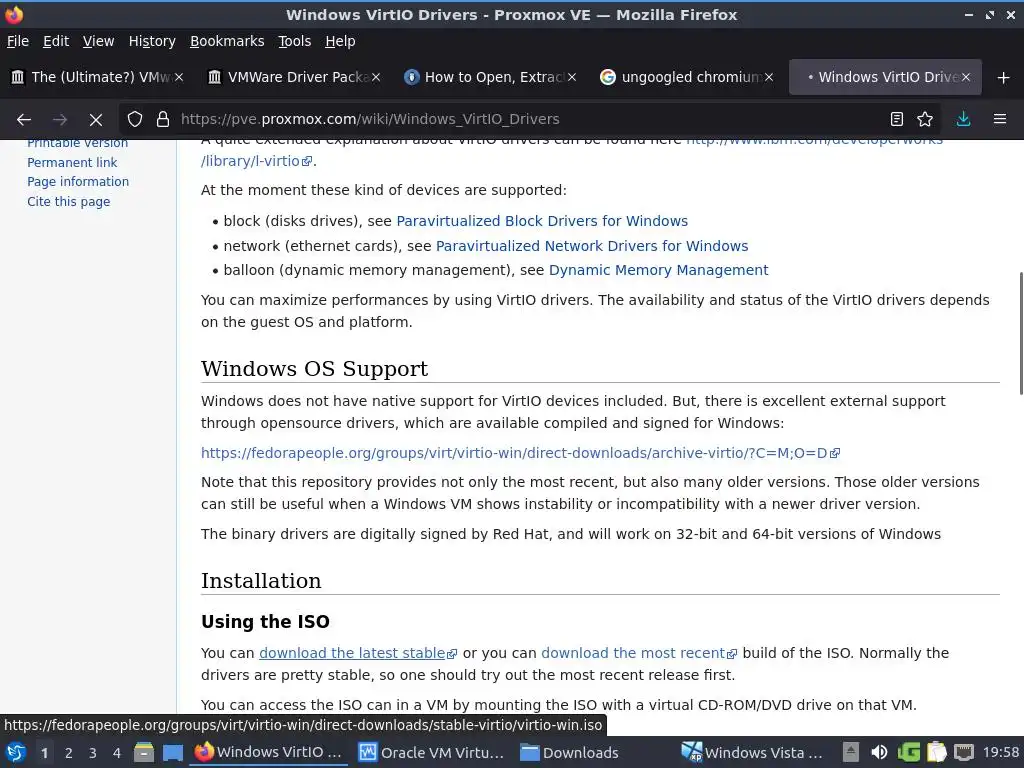Screen dimensions: 1024x768
Task: Close The (Ultimate?) VMware tab
Action: tap(179, 77)
